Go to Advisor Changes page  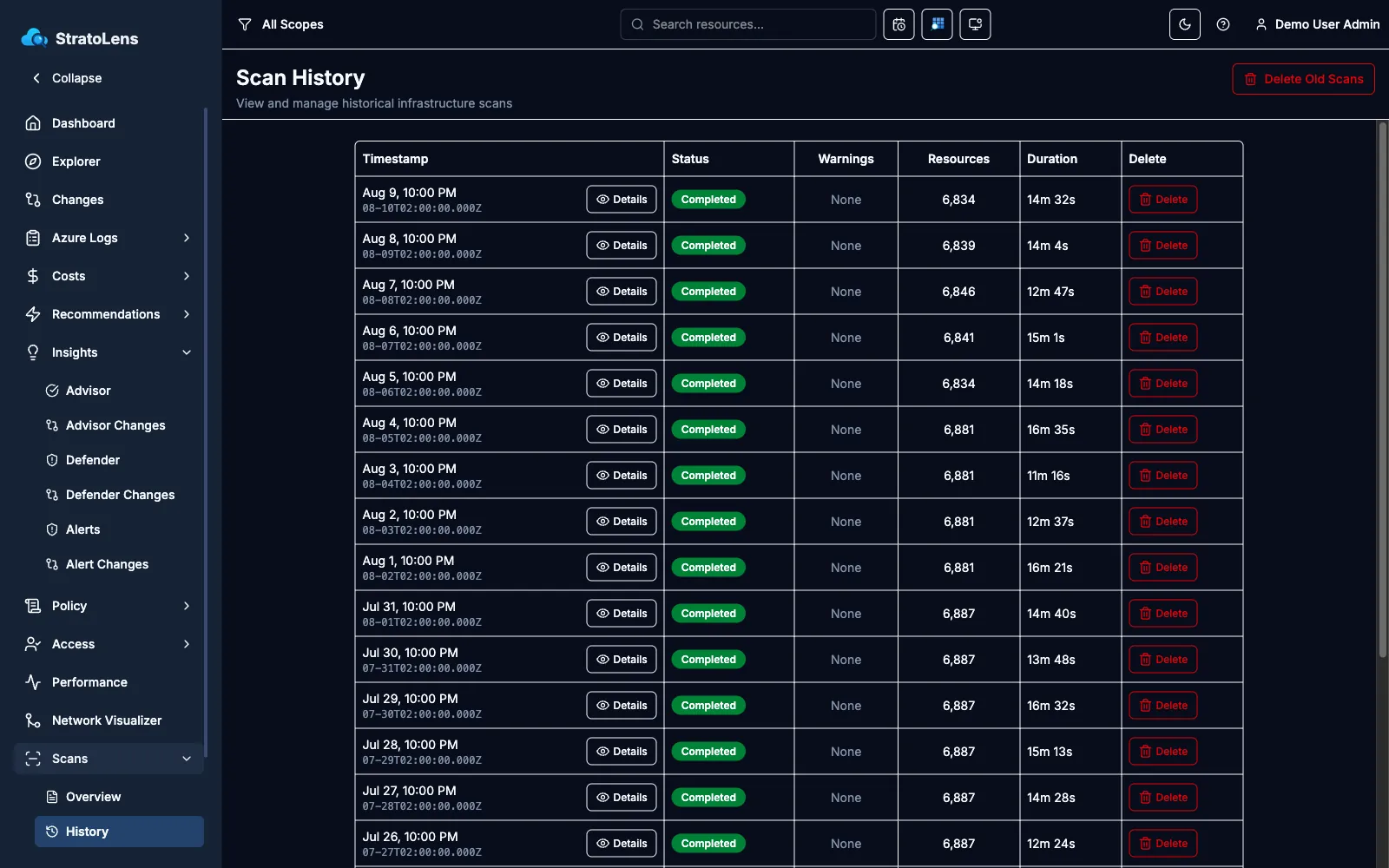(115, 425)
